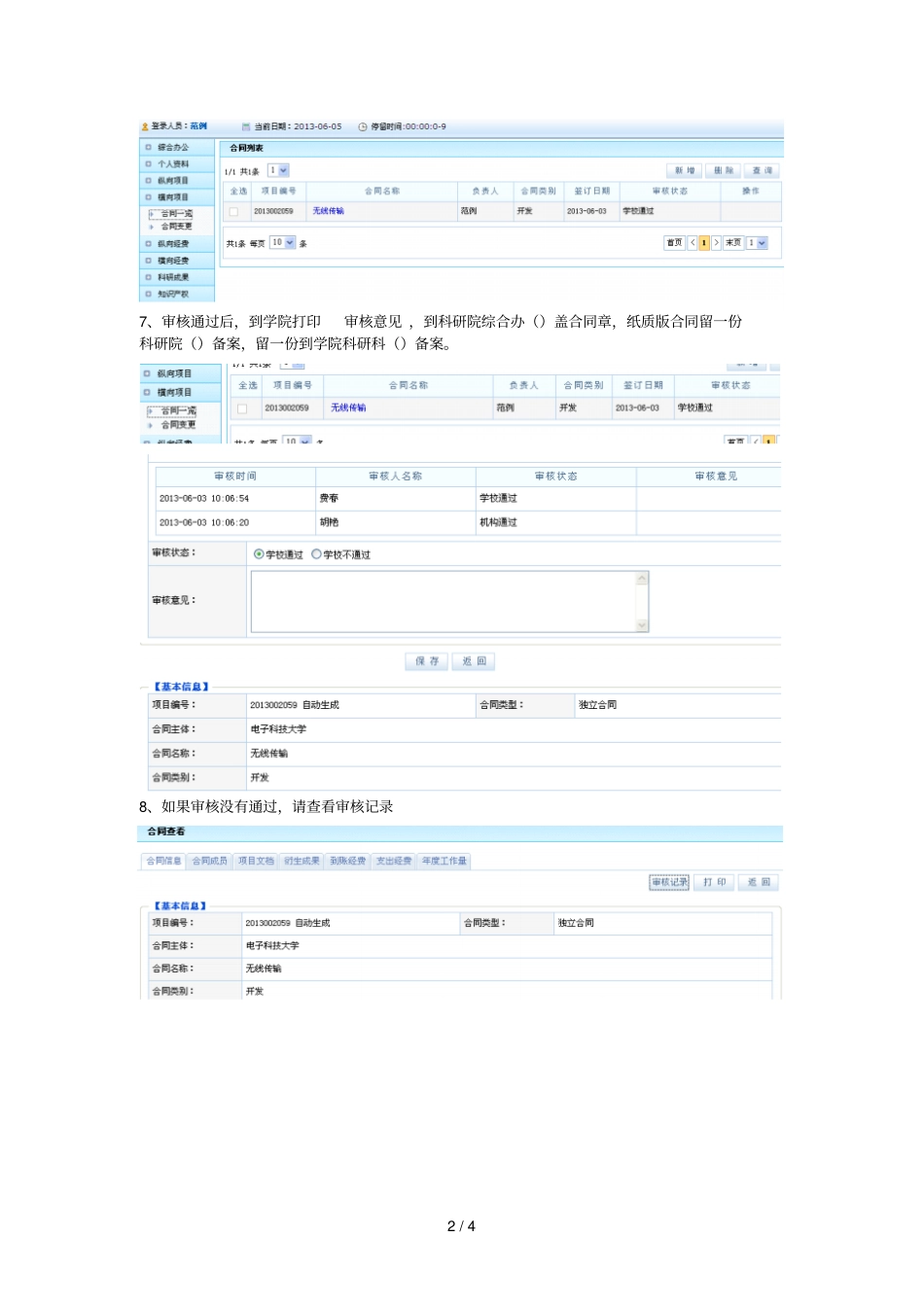924x1308 pixels.
Task: Switch to the 合同信息 tab
Action: coord(163,862)
